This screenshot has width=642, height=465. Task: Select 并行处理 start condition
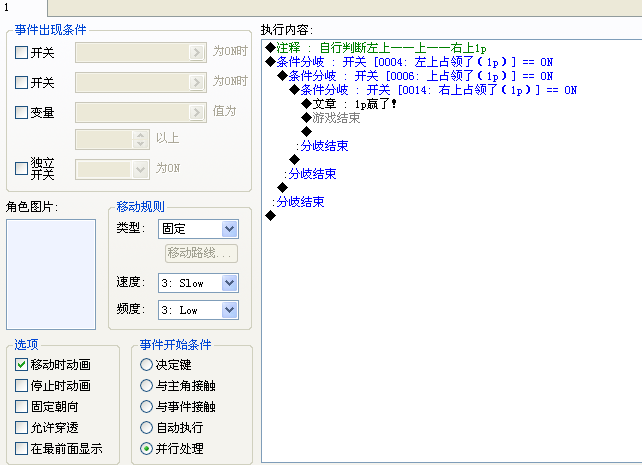146,448
